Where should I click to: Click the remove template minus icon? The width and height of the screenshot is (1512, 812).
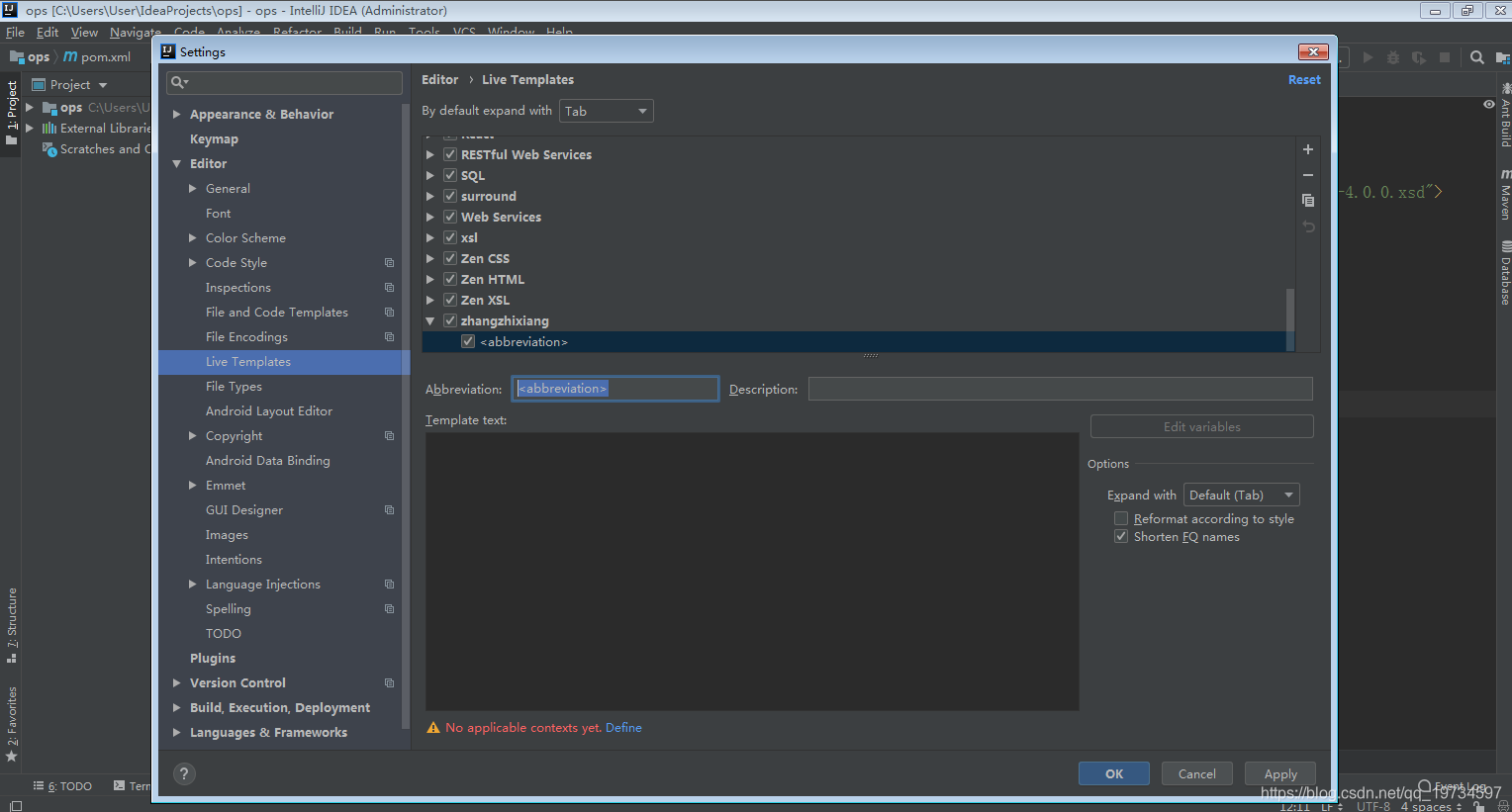(x=1307, y=175)
